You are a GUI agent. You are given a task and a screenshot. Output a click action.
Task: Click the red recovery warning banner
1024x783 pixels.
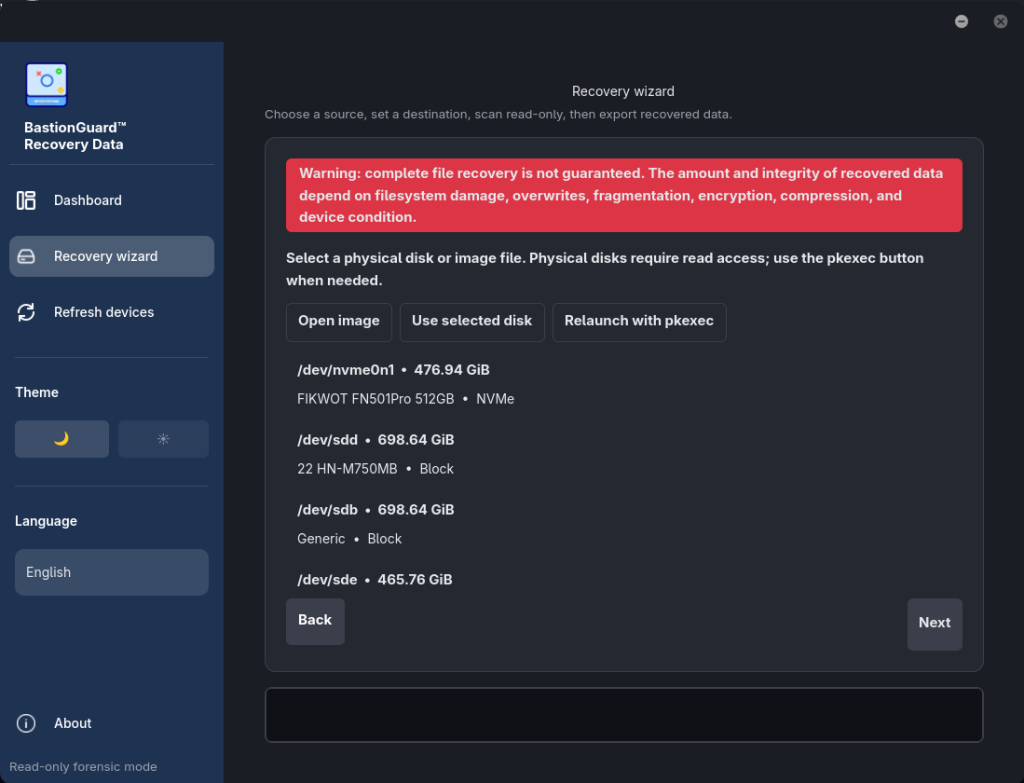[624, 195]
